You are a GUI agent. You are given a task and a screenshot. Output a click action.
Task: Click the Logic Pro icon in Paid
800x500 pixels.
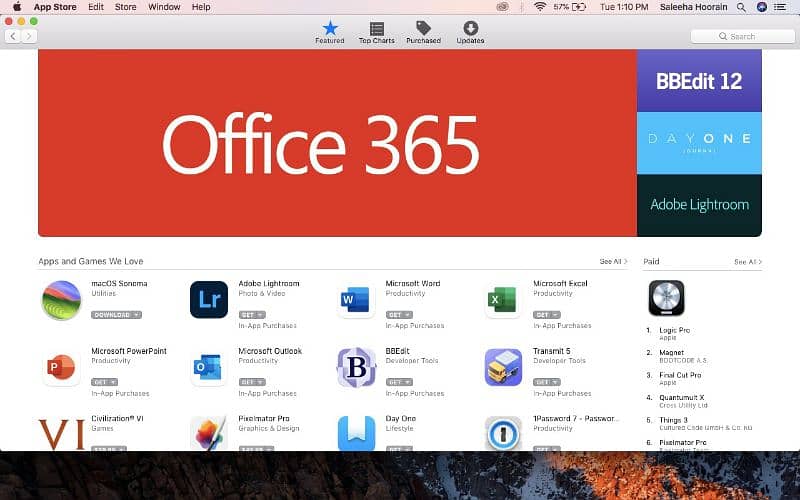[x=666, y=298]
